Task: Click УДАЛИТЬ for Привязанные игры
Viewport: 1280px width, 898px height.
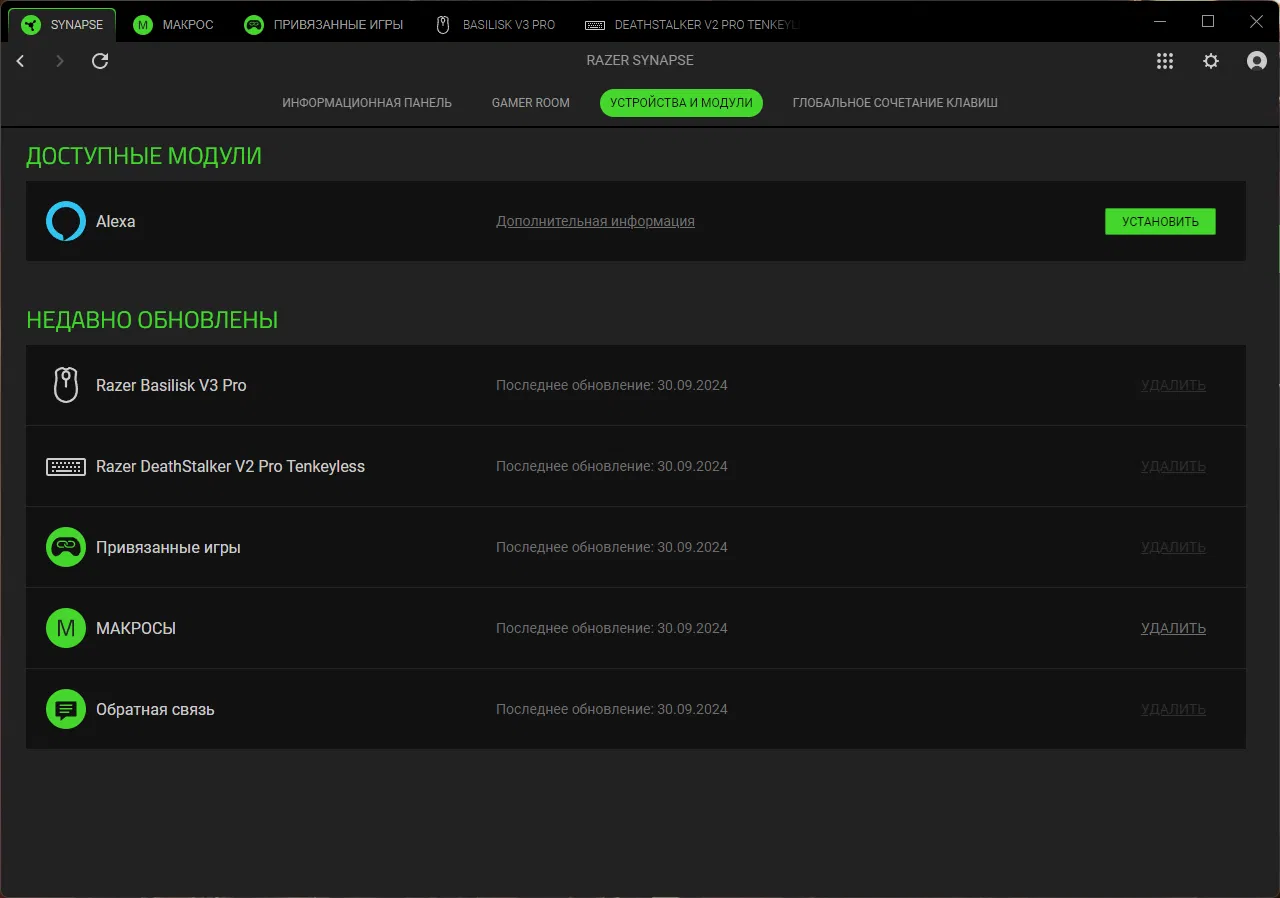Action: tap(1173, 547)
